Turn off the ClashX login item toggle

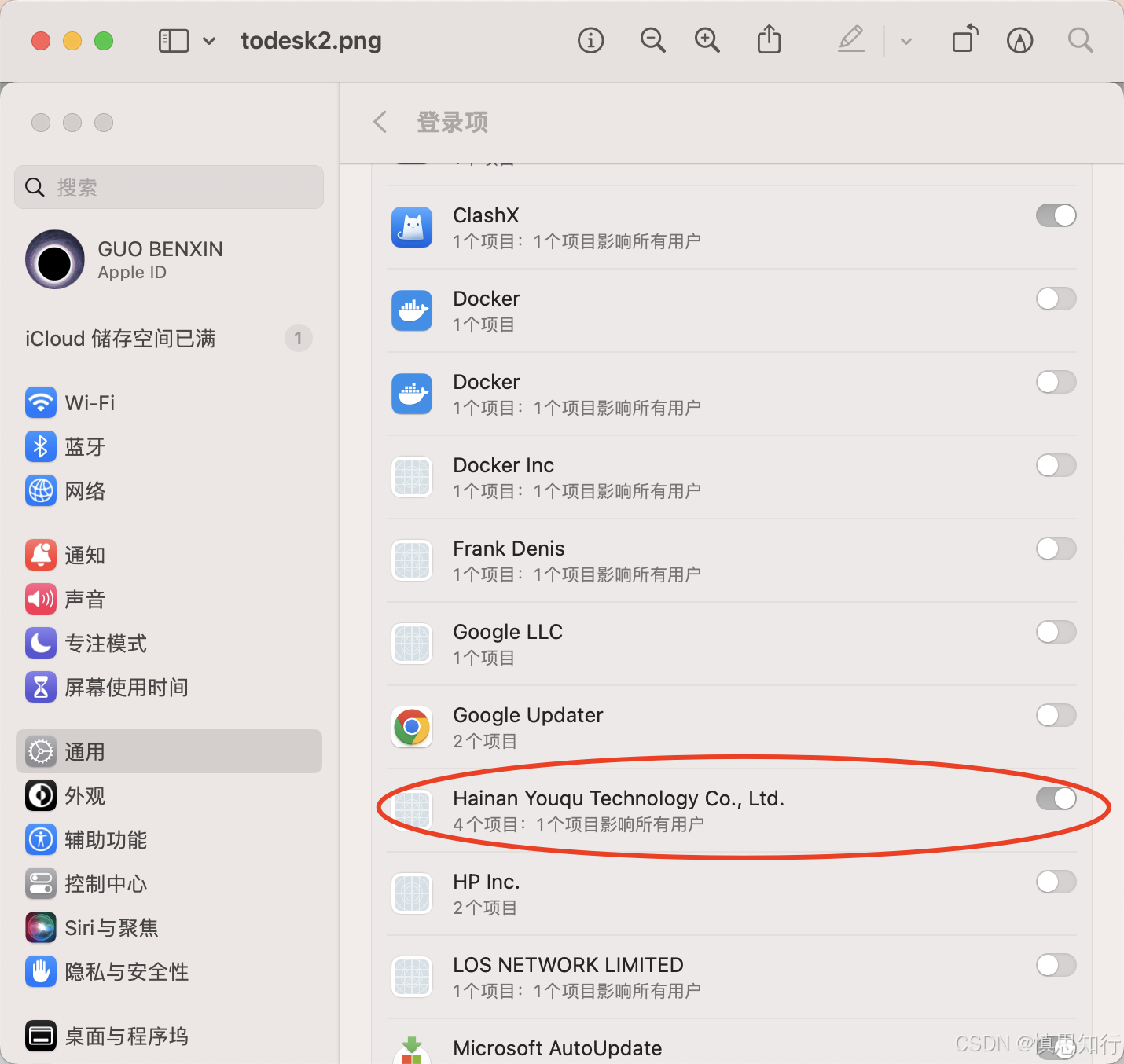tap(1056, 215)
